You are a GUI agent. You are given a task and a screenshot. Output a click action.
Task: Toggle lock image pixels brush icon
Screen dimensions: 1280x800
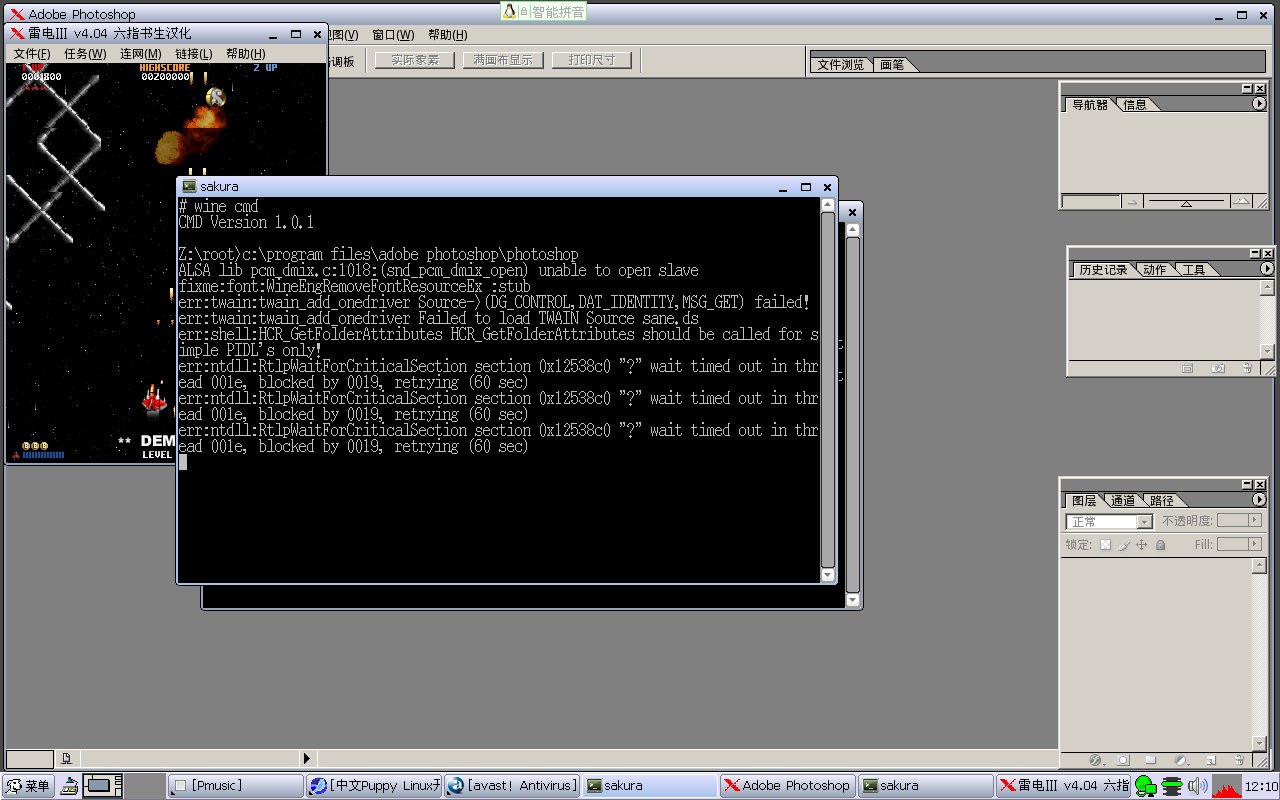pyautogui.click(x=1124, y=545)
